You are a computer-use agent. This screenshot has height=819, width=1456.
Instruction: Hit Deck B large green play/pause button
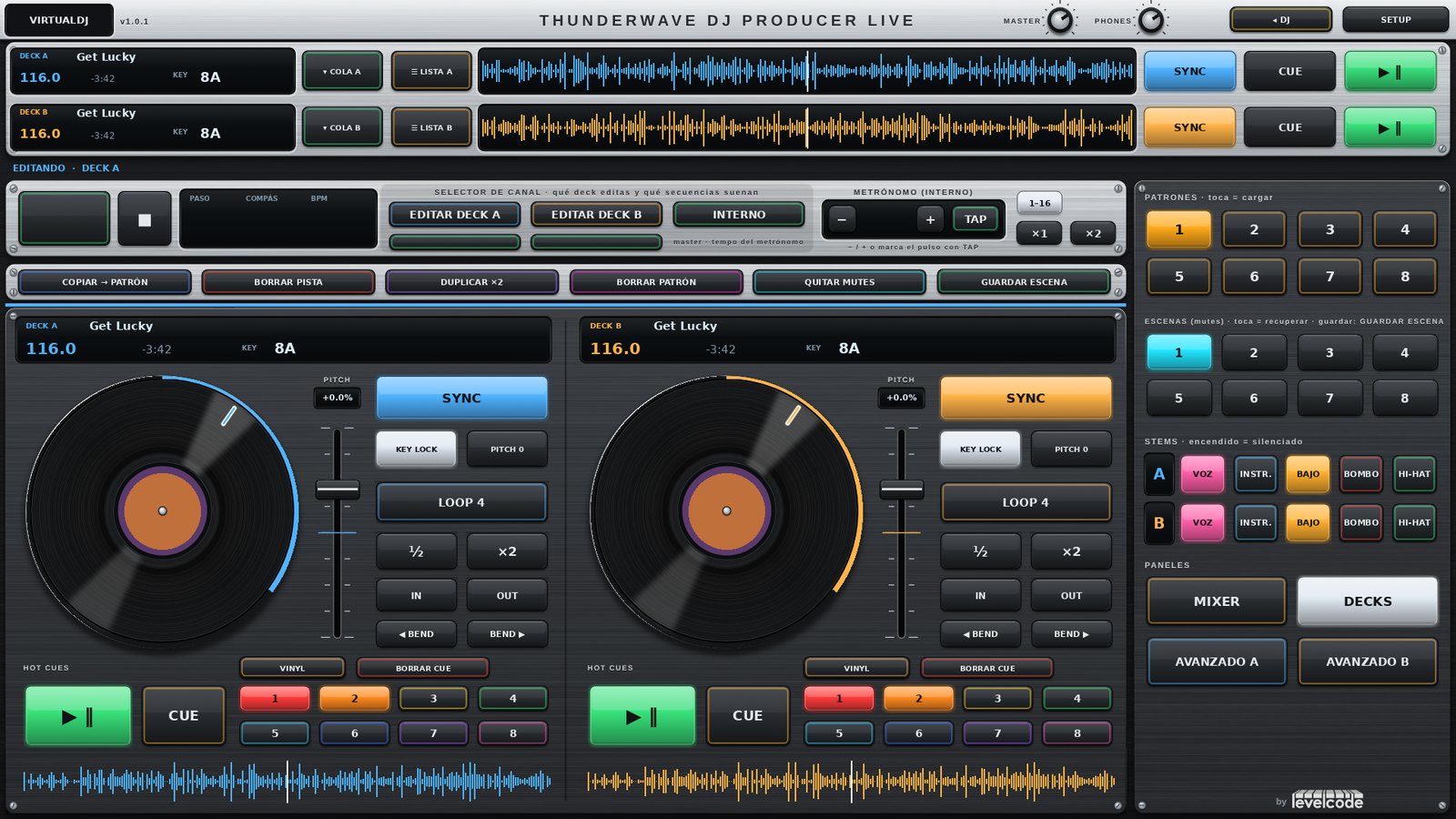click(642, 716)
